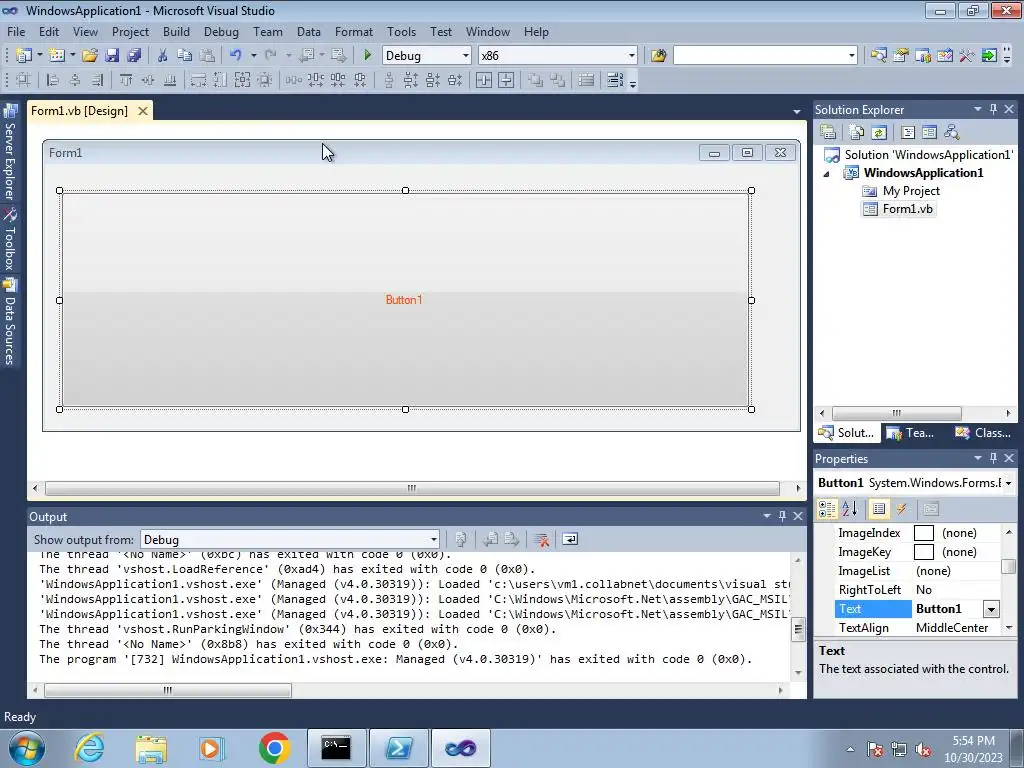Save Form1.vb with the single floppy disk icon
Image resolution: width=1024 pixels, height=768 pixels.
112,56
